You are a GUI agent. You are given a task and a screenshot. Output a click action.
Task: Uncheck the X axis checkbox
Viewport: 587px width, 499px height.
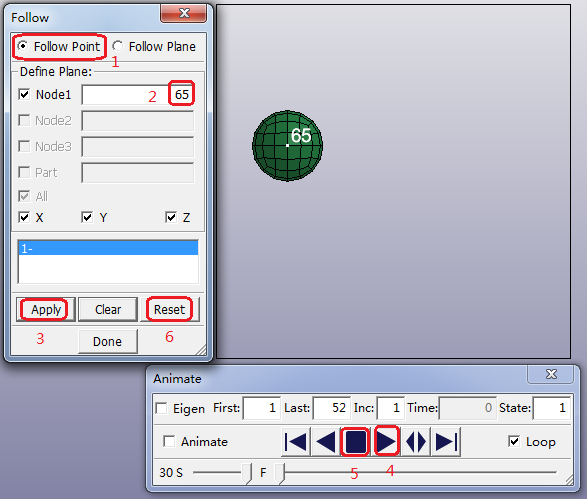[x=24, y=217]
